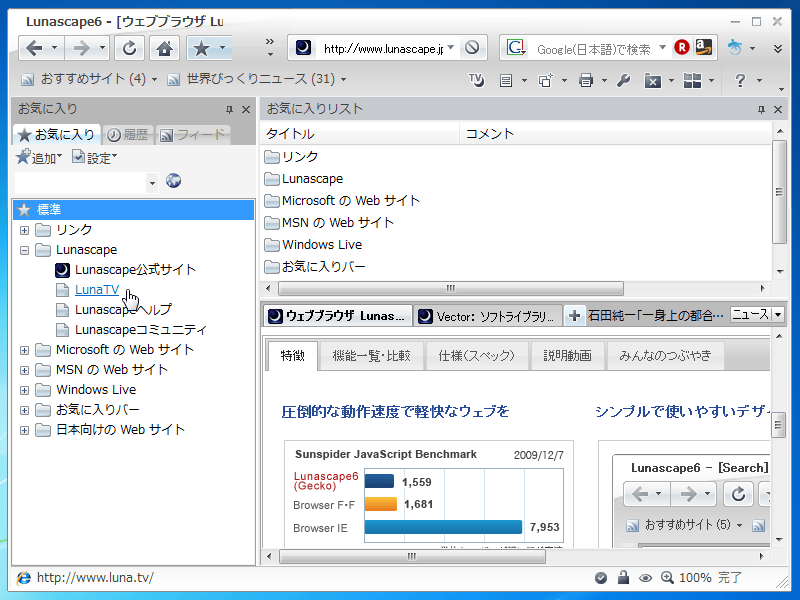Select the ウェブブラウザ Lunas... browser tab

click(x=338, y=316)
